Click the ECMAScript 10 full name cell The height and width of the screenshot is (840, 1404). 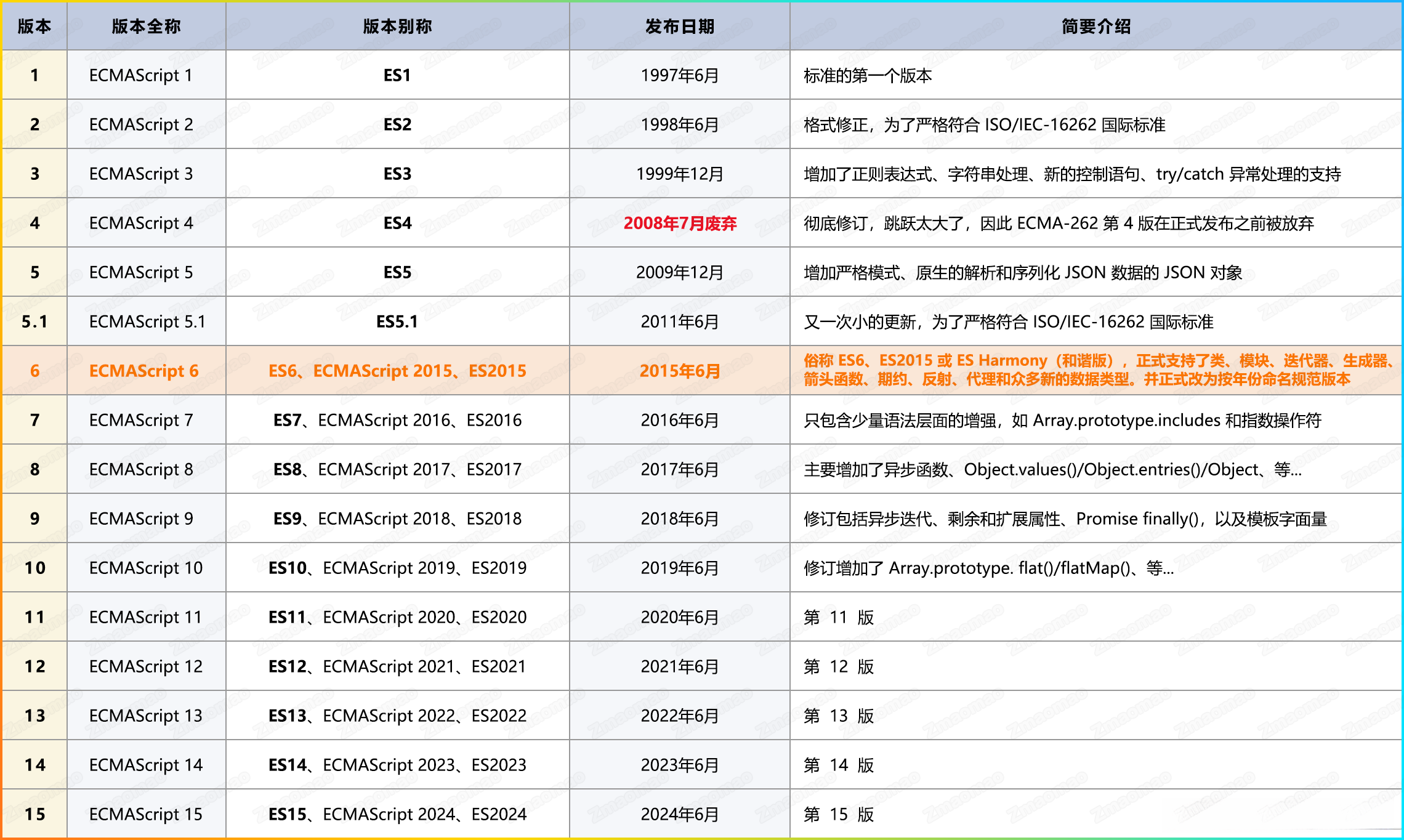(146, 568)
